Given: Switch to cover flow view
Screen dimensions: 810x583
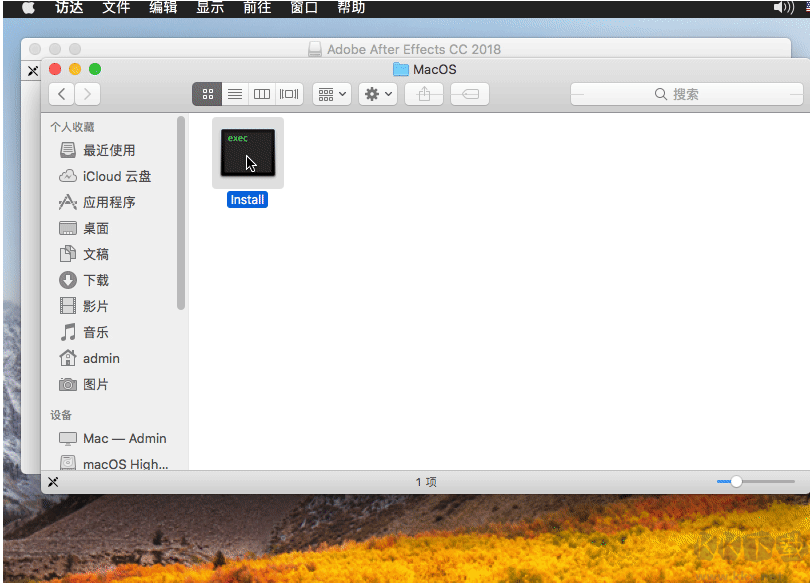Looking at the screenshot, I should click(288, 93).
